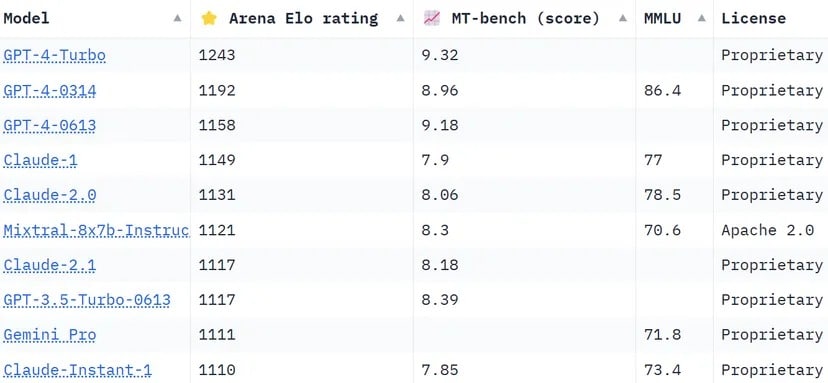Open the GPT-3.5-Turbo-0613 model link
The width and height of the screenshot is (828, 383).
click(x=87, y=300)
